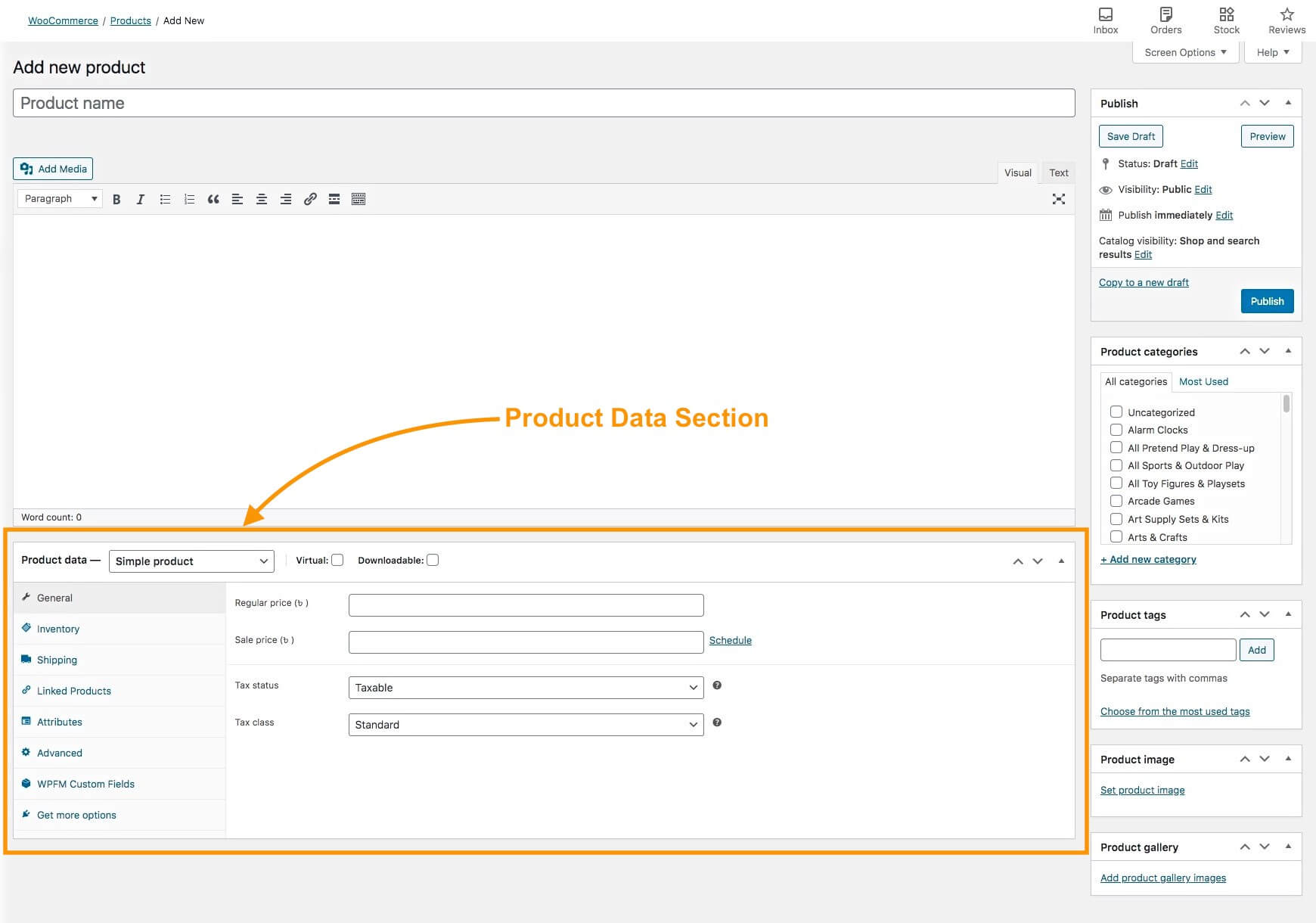Open the Add new category link
Image resolution: width=1316 pixels, height=923 pixels.
point(1147,559)
